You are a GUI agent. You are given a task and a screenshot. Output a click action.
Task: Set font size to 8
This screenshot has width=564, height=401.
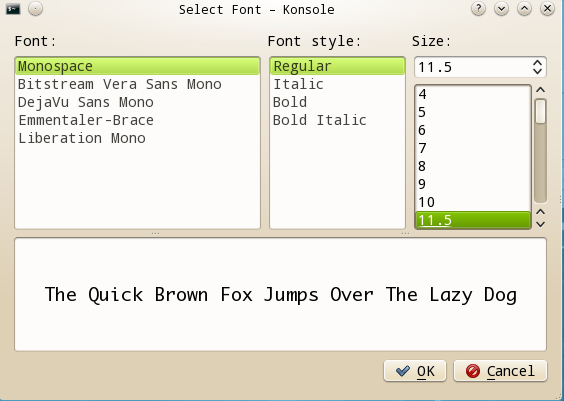(x=473, y=166)
